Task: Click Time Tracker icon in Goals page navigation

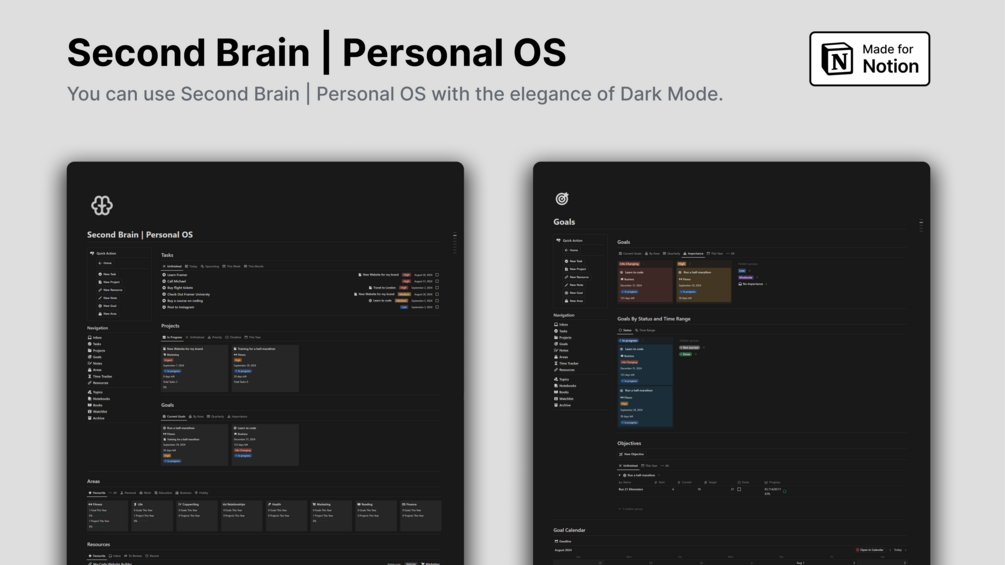Action: (x=556, y=363)
